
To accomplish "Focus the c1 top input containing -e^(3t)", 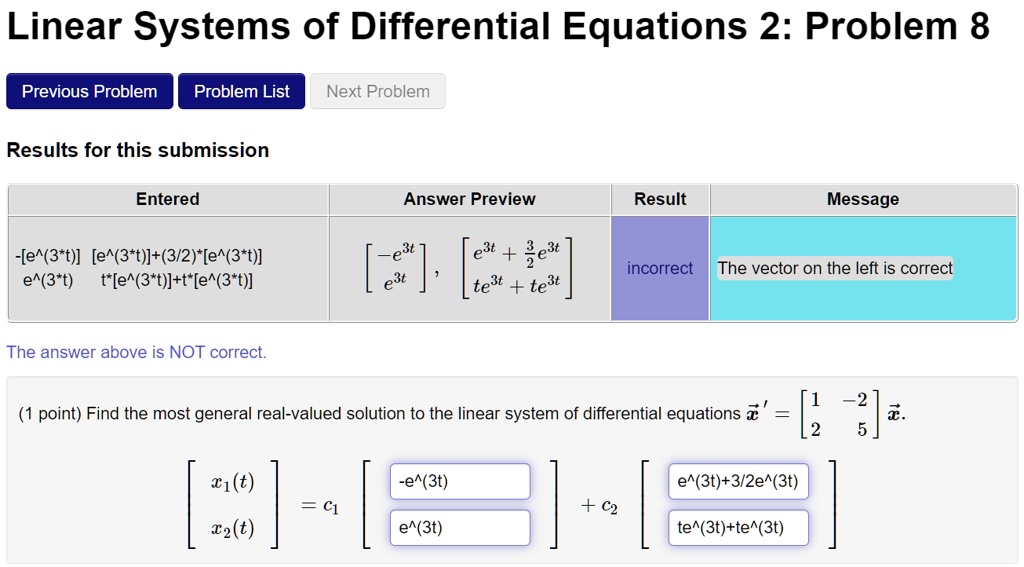I will [x=459, y=481].
